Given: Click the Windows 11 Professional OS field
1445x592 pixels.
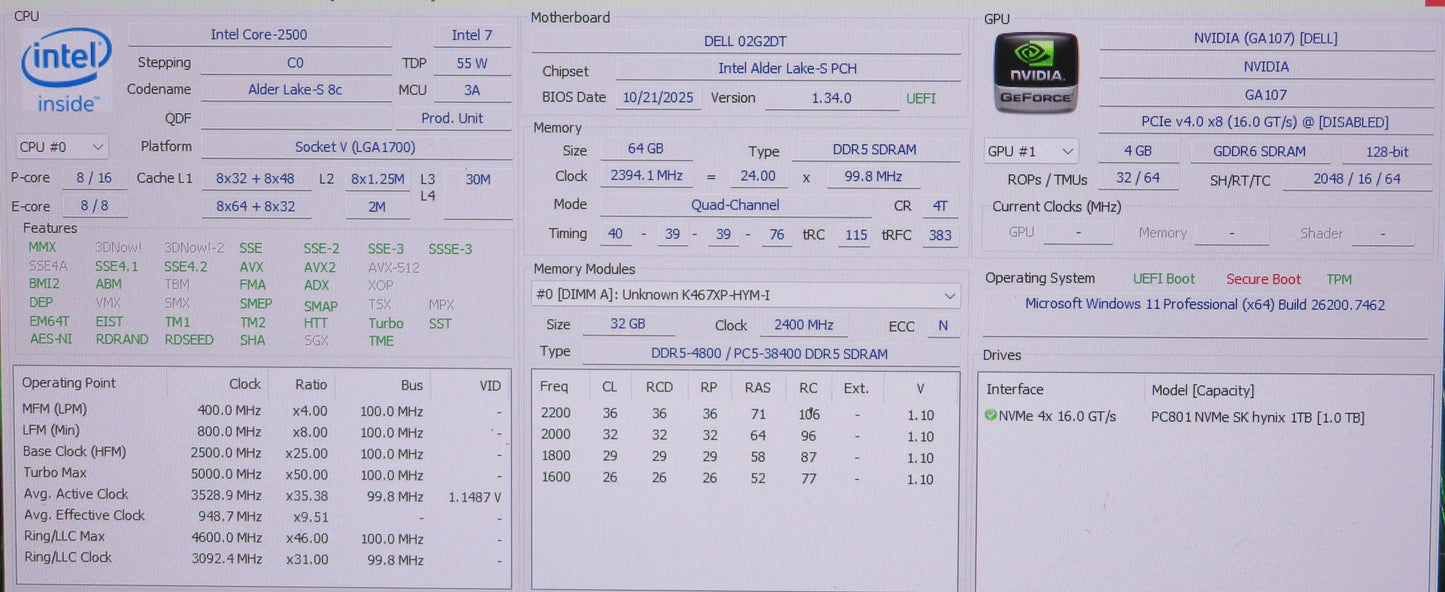Looking at the screenshot, I should tap(1204, 305).
